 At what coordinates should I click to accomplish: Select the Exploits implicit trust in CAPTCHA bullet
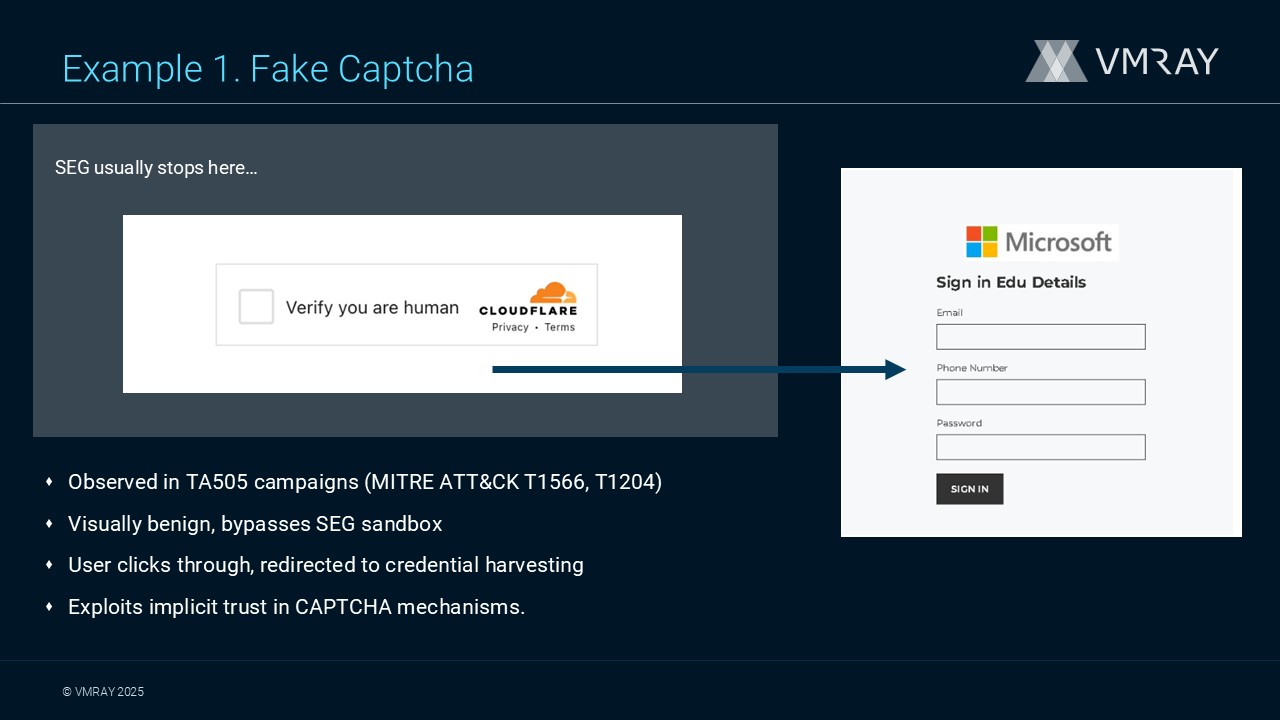pos(296,607)
